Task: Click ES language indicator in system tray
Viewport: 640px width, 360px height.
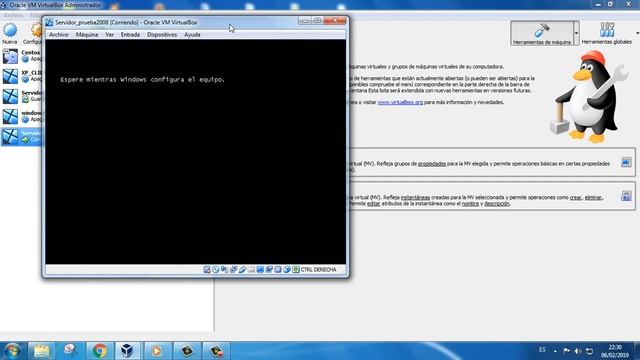Action: click(x=542, y=350)
